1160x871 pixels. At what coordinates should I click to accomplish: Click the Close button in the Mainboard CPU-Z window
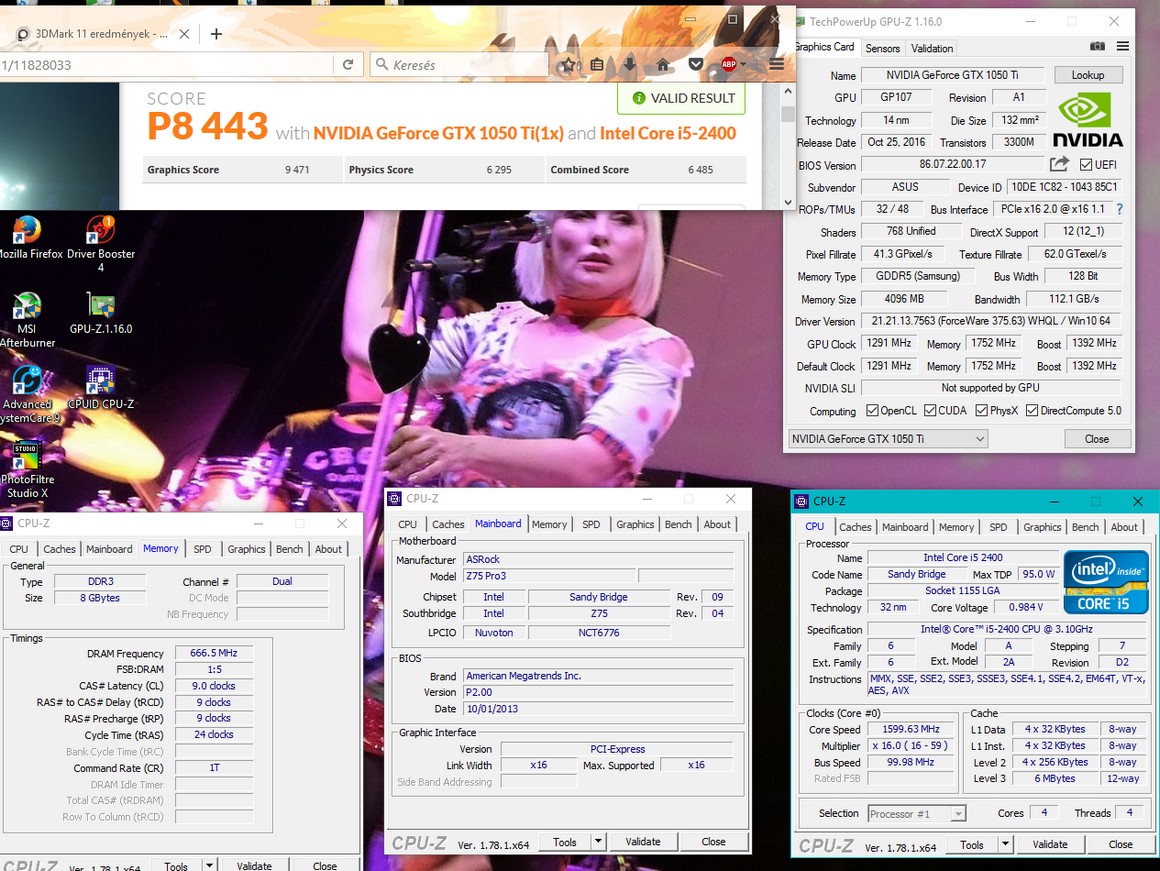713,841
